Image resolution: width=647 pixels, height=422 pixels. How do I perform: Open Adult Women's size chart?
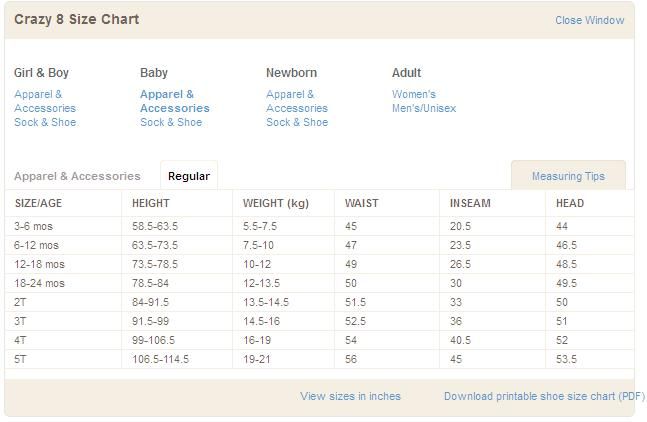413,94
